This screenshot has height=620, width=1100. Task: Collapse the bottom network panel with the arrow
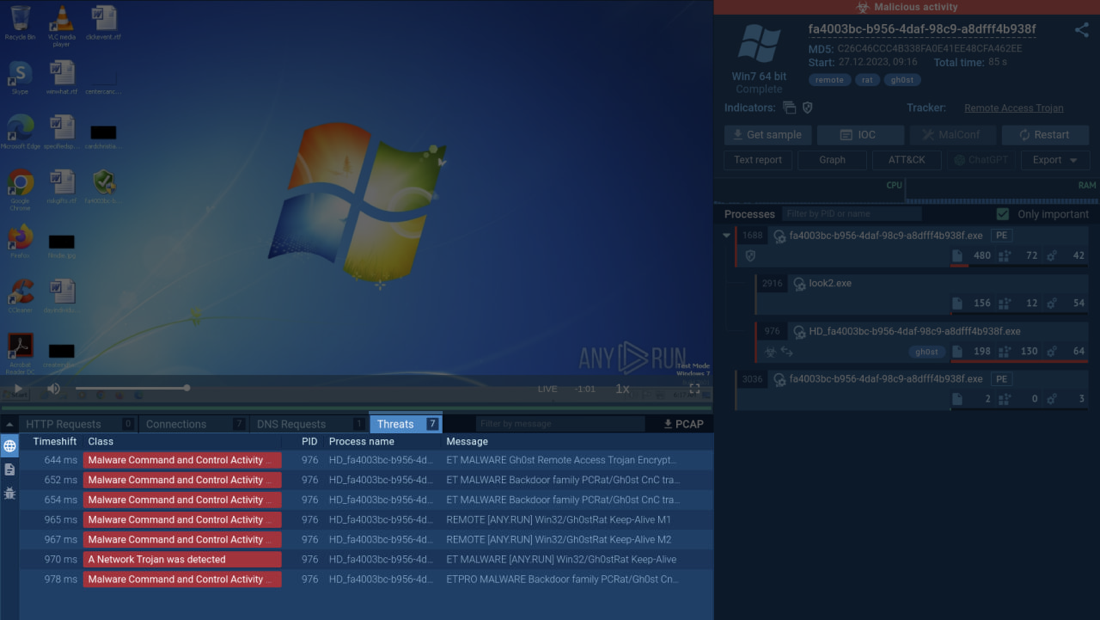(x=10, y=424)
